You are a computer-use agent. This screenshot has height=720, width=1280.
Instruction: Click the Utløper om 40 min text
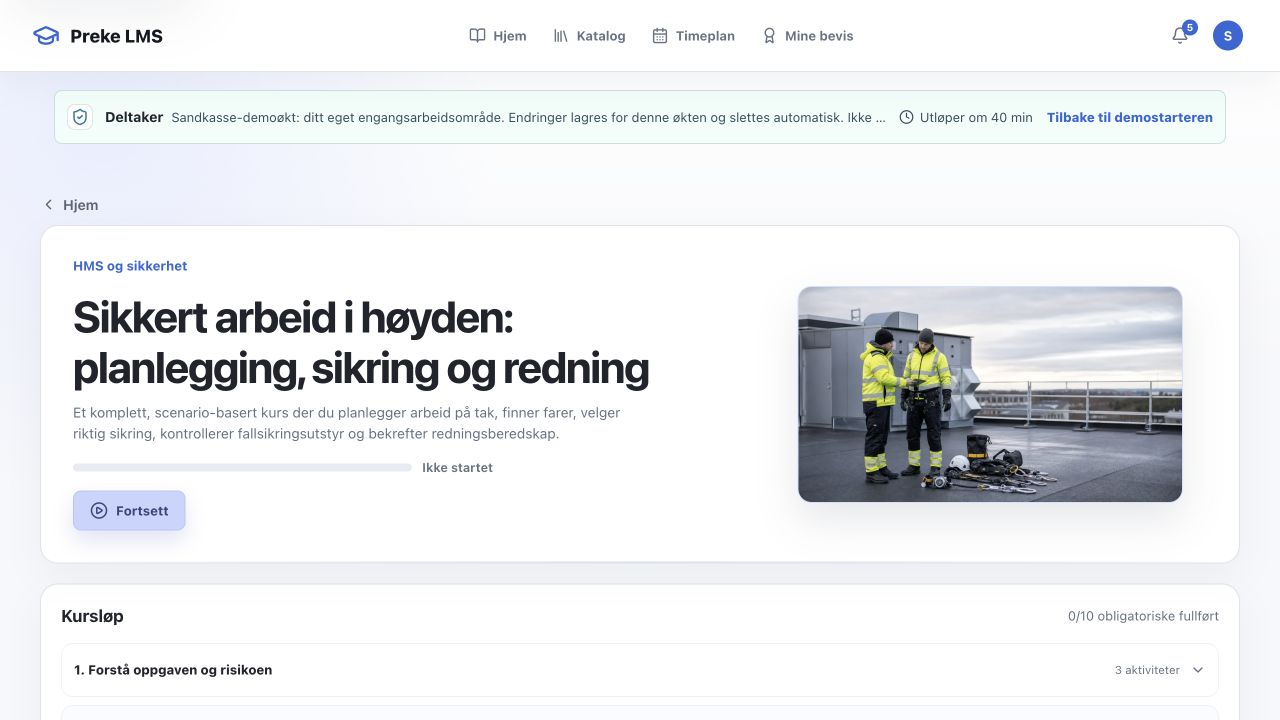coord(976,117)
